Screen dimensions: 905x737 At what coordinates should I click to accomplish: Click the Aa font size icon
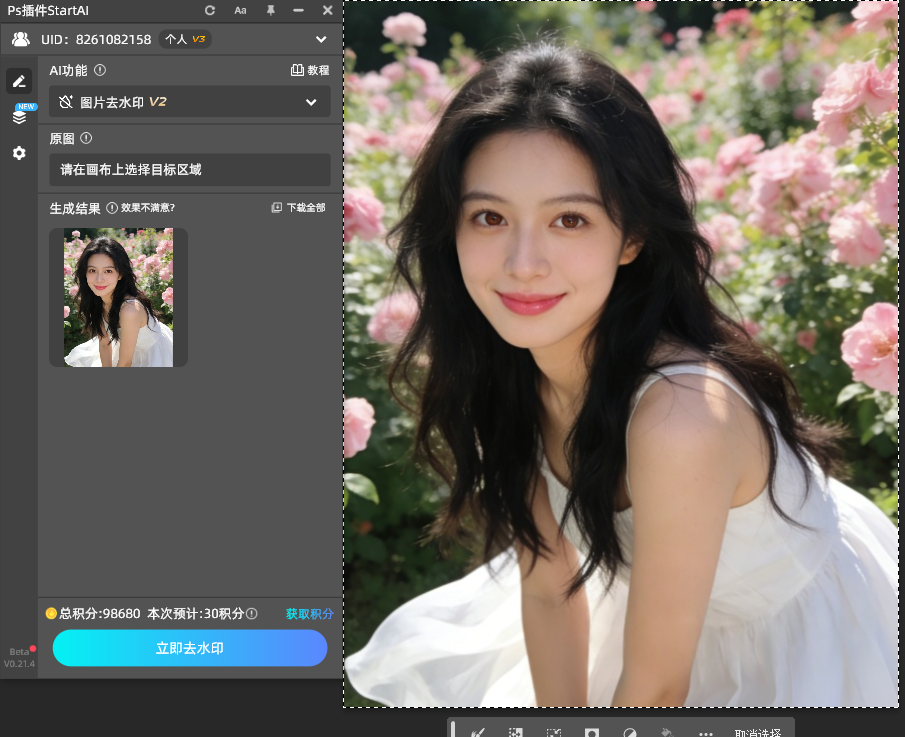click(x=240, y=10)
